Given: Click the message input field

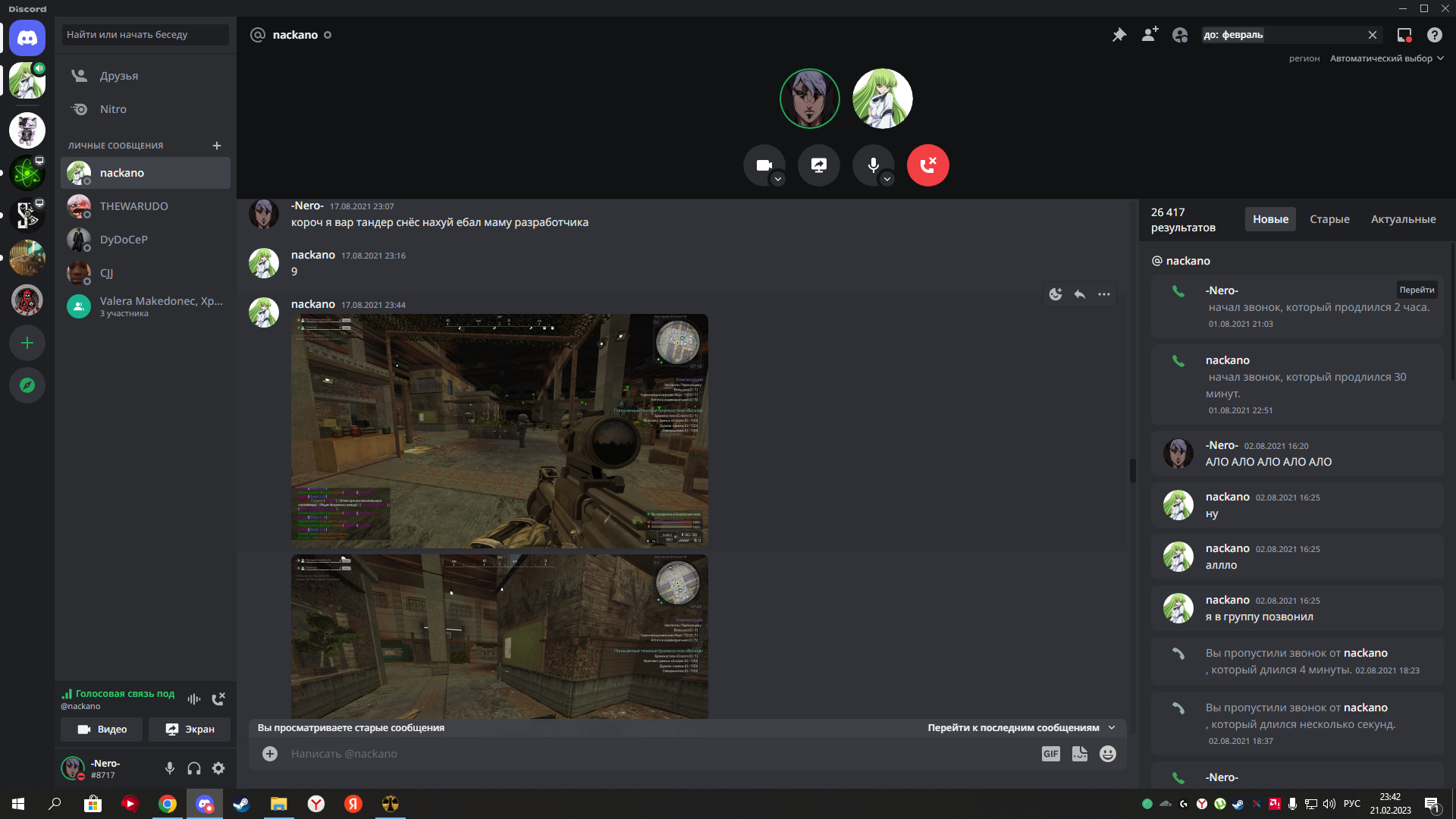Looking at the screenshot, I should (660, 754).
